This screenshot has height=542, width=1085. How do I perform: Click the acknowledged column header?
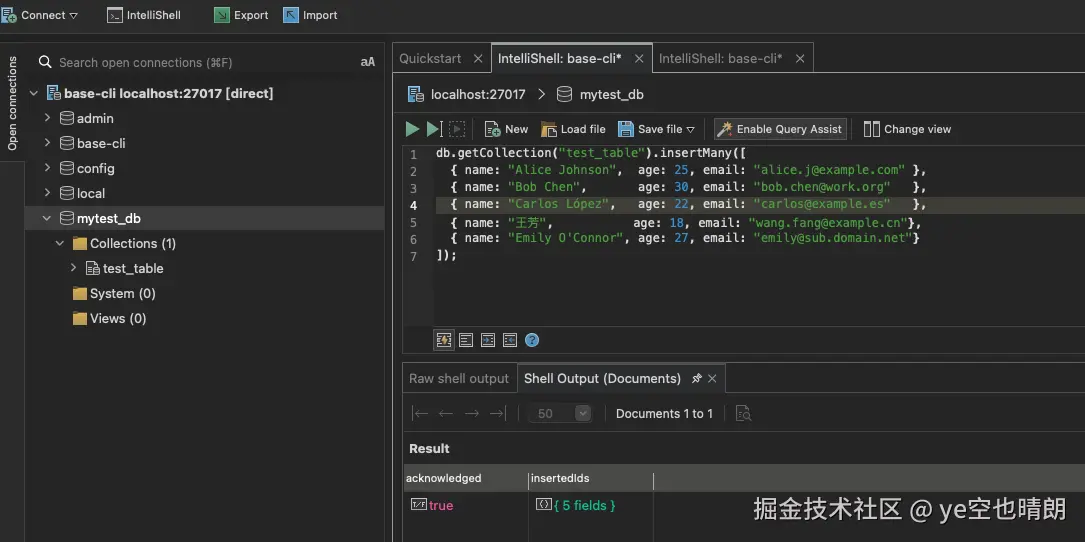click(x=466, y=478)
